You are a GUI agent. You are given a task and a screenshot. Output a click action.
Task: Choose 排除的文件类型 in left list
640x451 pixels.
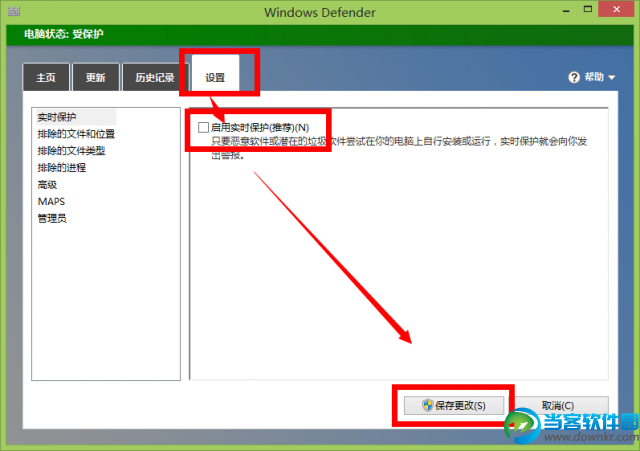71,151
